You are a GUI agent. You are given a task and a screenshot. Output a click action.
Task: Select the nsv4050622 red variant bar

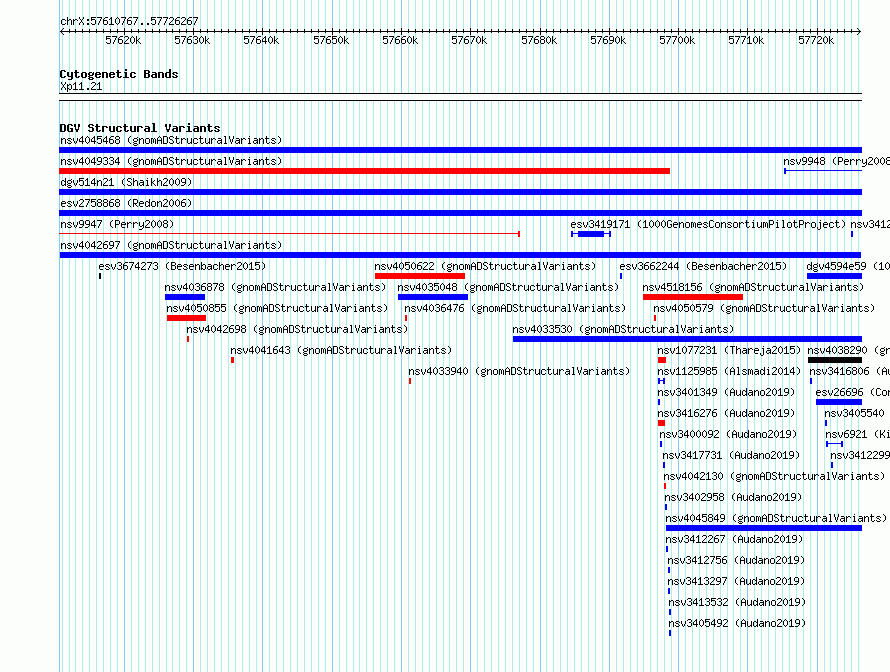coord(419,276)
